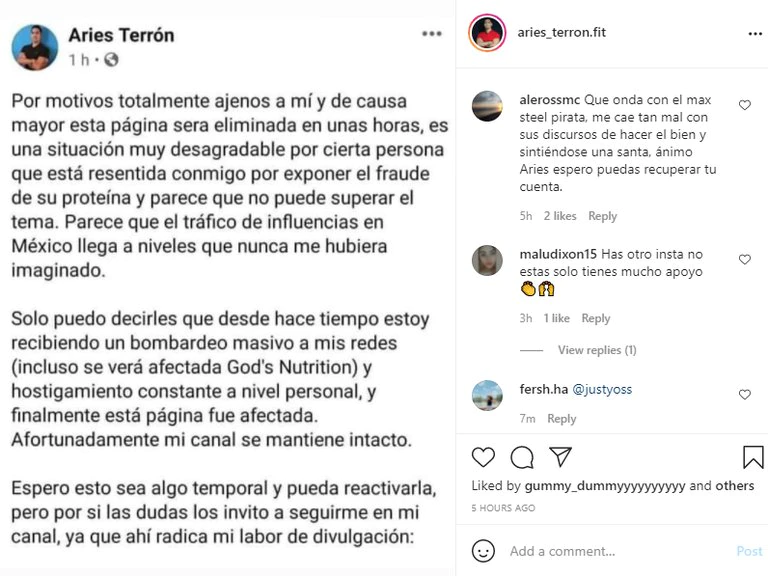Screen dimensions: 768x576
Task: Reply to alerossmc's comment
Action: point(602,216)
